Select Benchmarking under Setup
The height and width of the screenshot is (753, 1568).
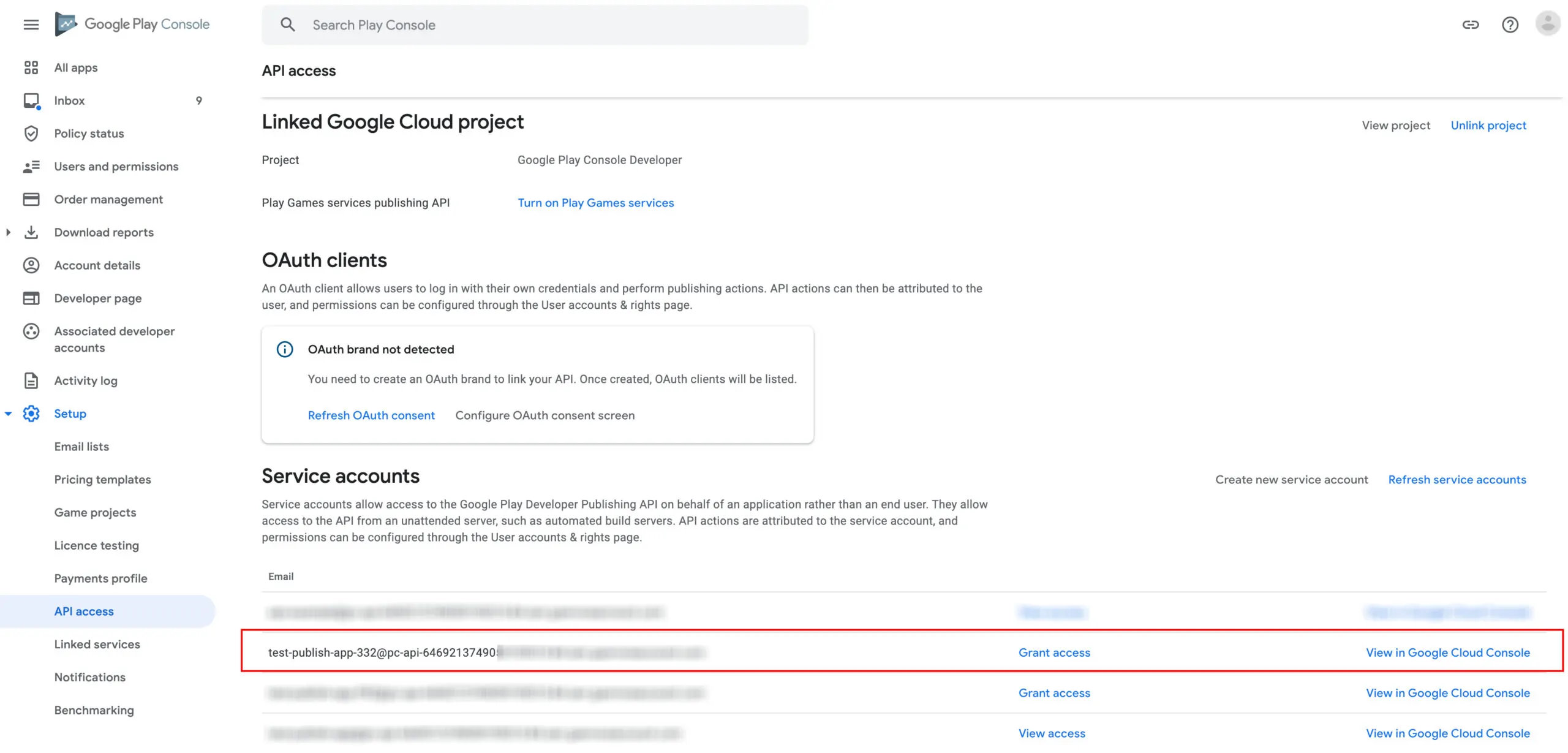pos(94,711)
